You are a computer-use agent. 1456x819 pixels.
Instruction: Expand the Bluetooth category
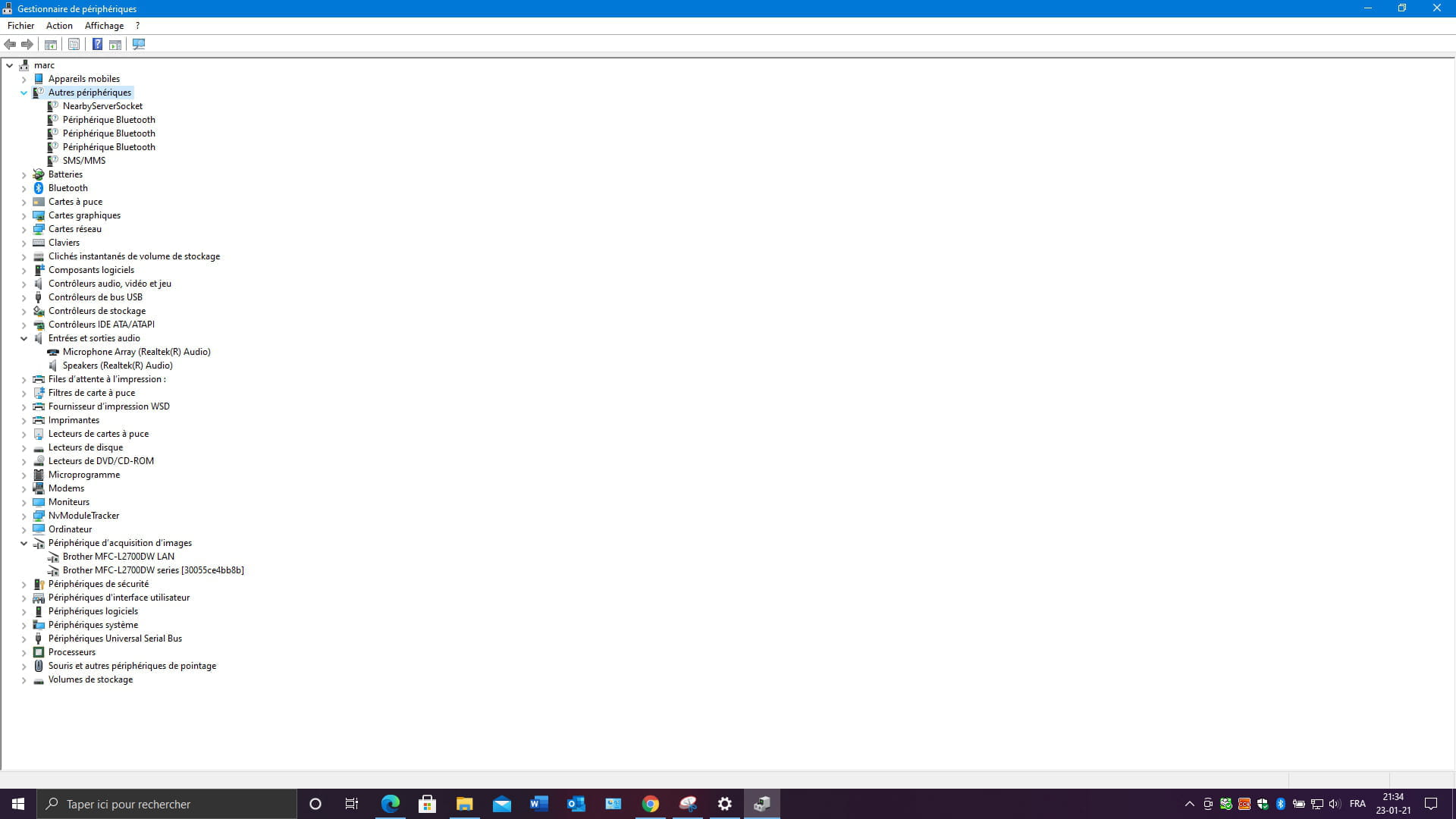tap(24, 188)
